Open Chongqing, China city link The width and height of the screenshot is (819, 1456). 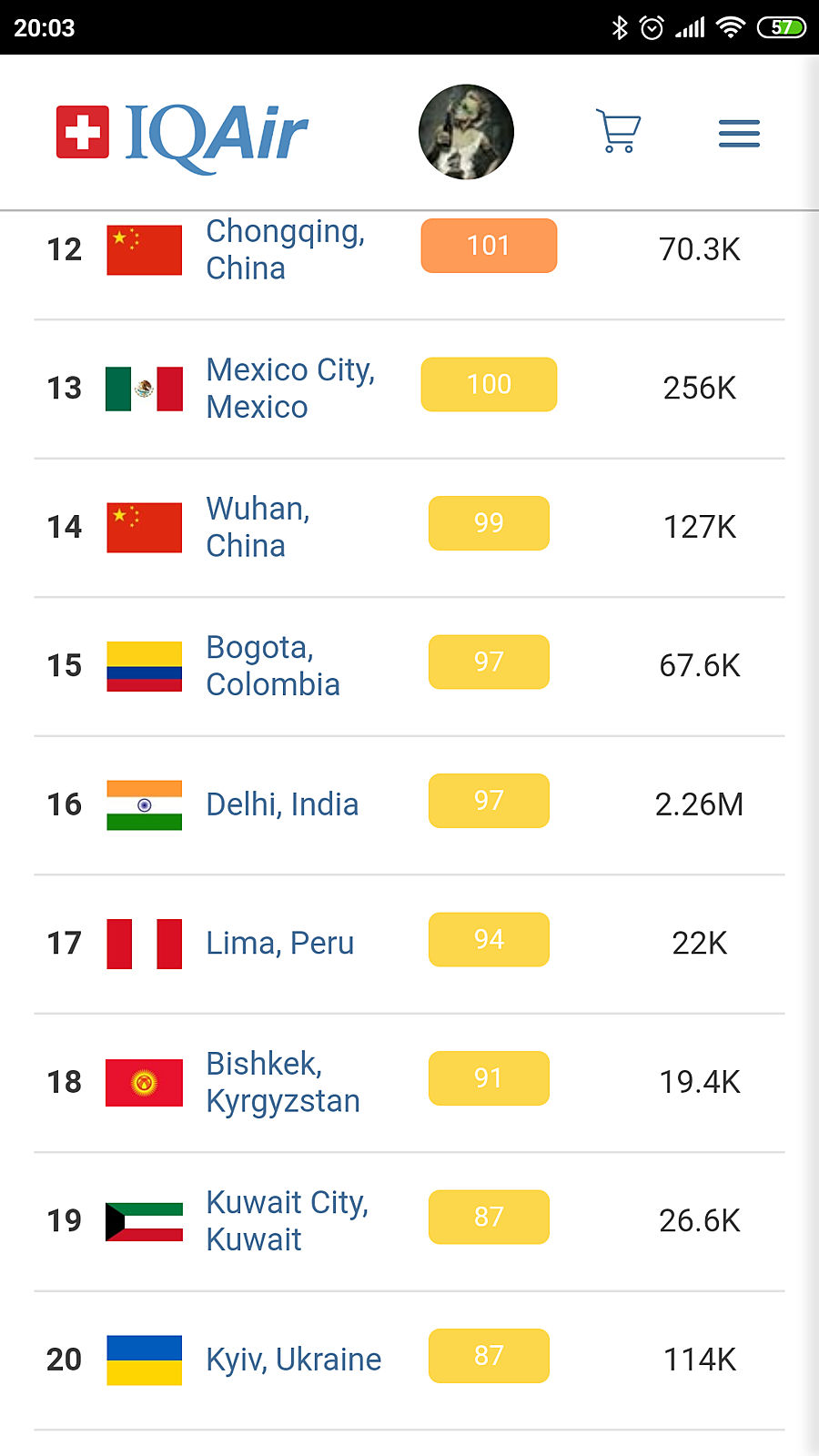[x=285, y=249]
